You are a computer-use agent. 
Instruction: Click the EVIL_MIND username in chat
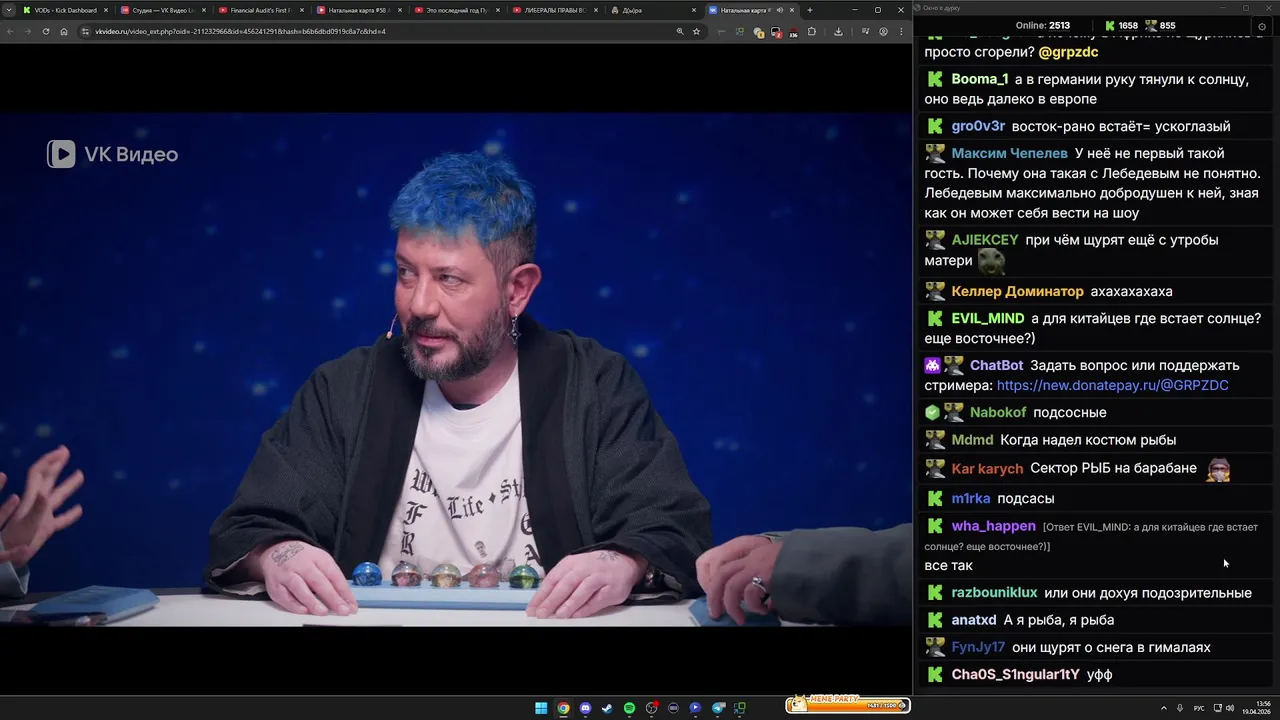[987, 318]
